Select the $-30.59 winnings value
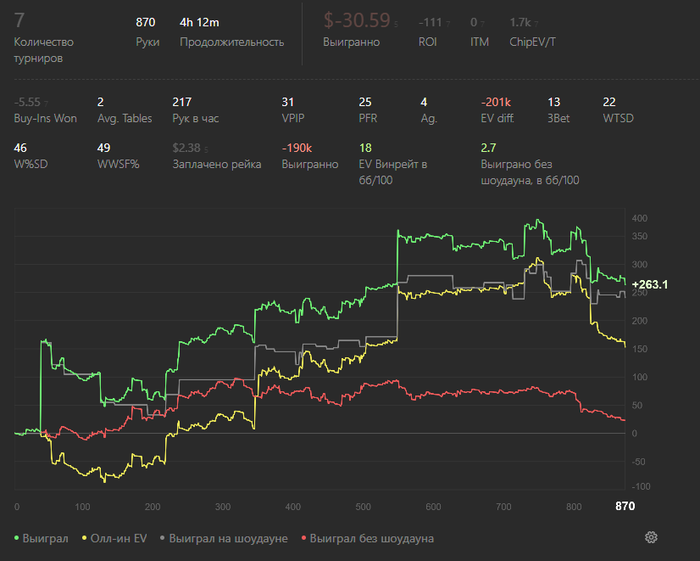This screenshot has height=561, width=700. 357,20
